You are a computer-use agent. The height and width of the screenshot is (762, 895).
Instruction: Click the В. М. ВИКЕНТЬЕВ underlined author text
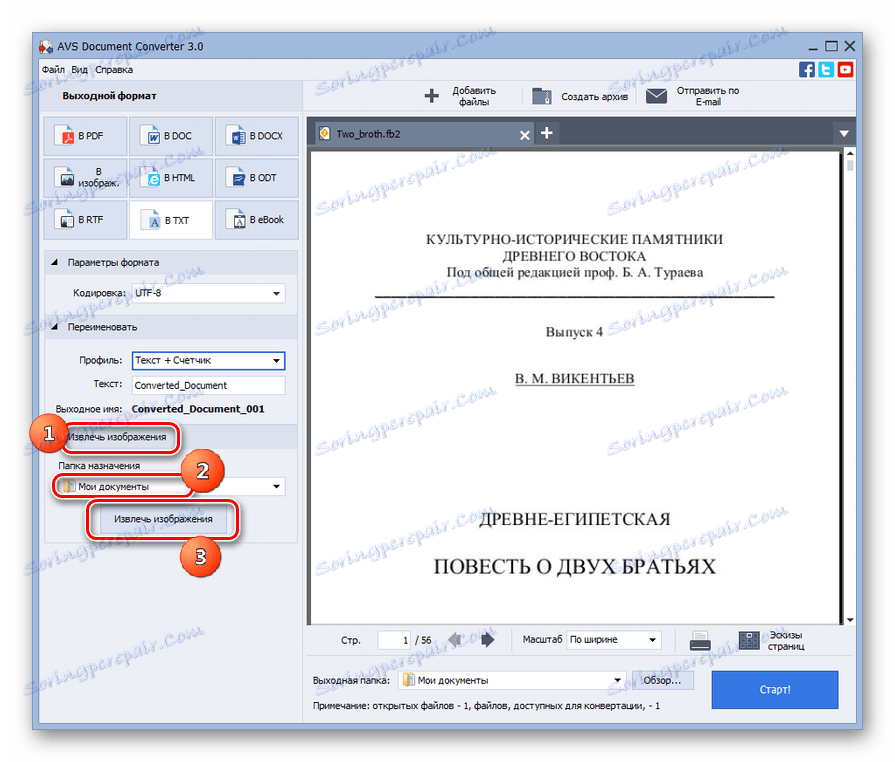574,379
